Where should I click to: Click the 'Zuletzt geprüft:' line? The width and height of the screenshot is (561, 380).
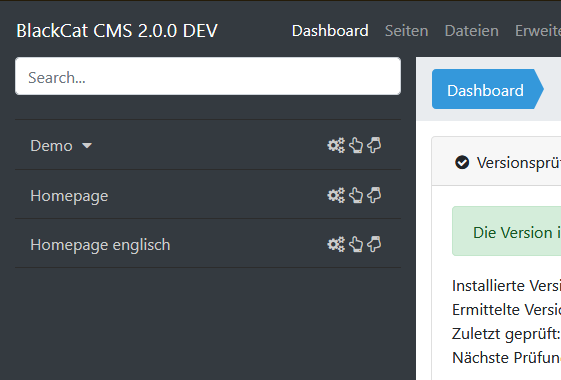[506, 334]
